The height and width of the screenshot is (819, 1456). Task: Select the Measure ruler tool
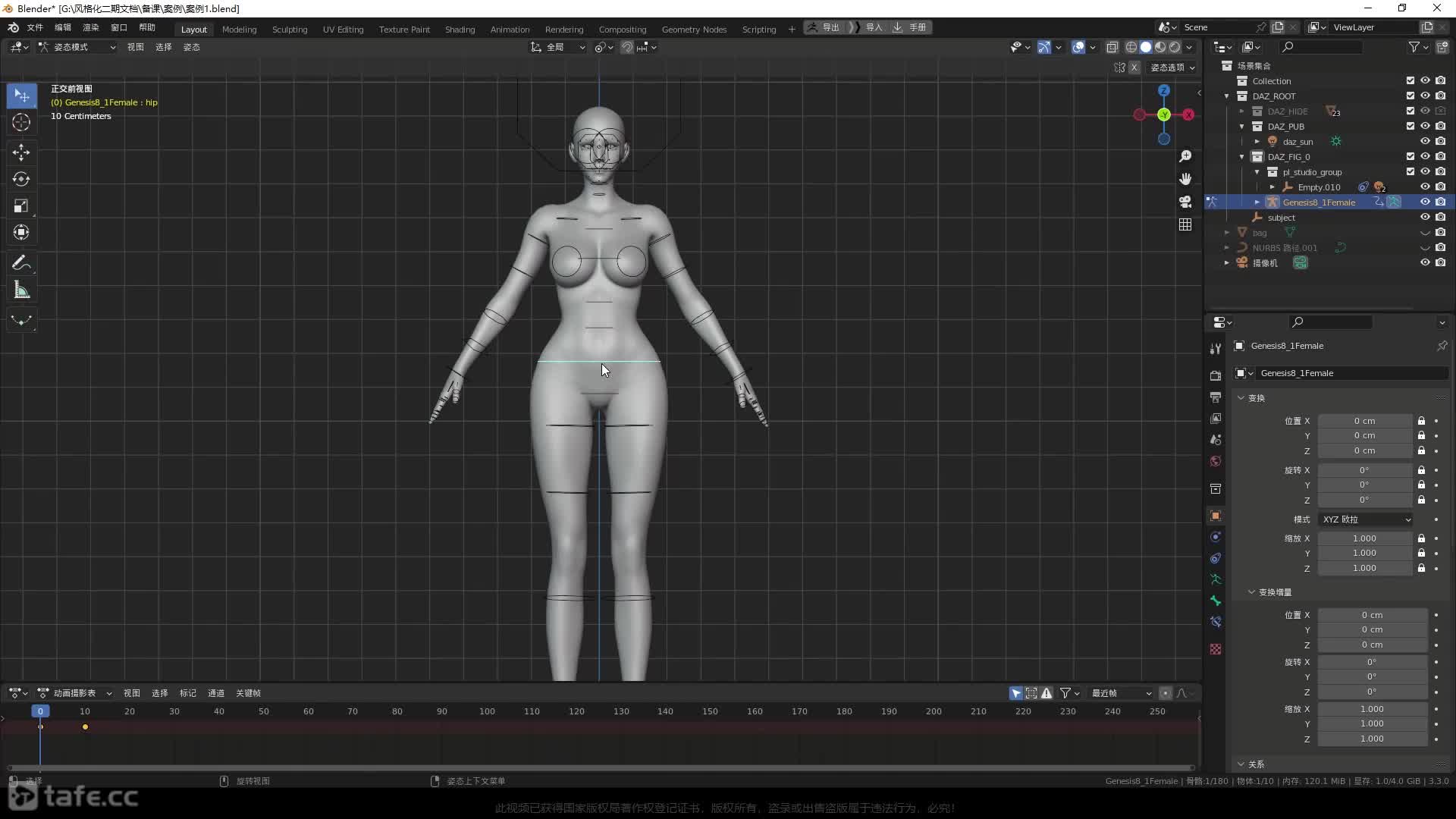21,290
